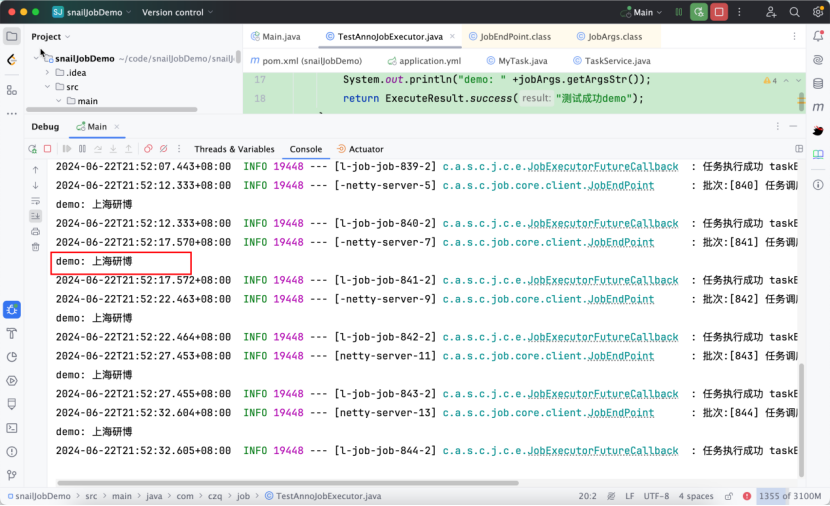Screen dimensions: 830x506
Task: Open more actions in title bar toolbar
Action: (739, 12)
